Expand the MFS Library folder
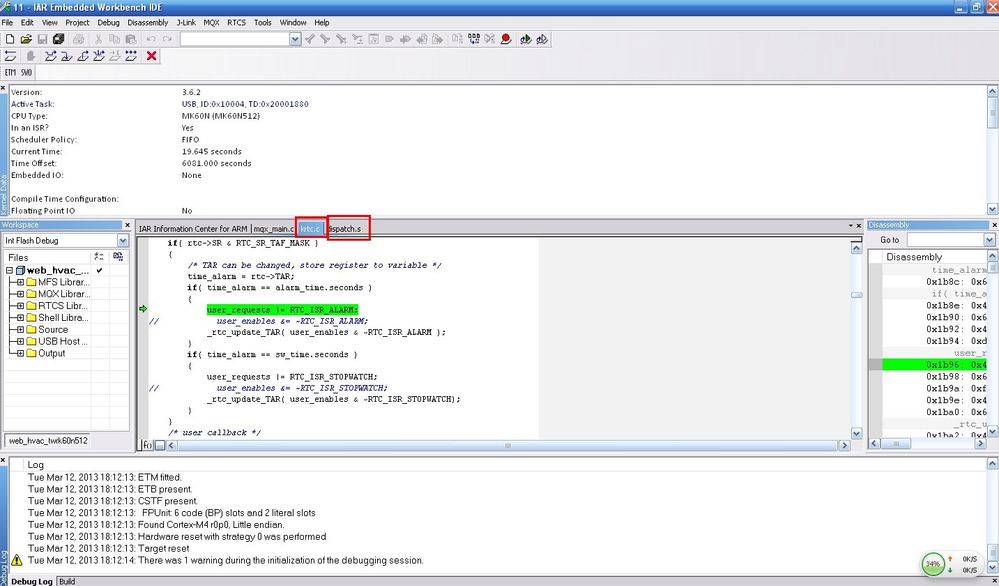This screenshot has width=999, height=586. pos(20,282)
